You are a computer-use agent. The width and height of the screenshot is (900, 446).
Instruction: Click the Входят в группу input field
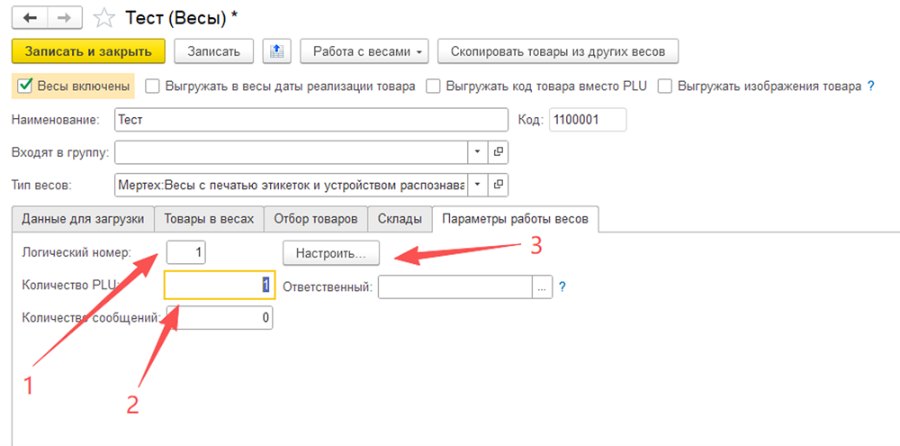pyautogui.click(x=292, y=152)
